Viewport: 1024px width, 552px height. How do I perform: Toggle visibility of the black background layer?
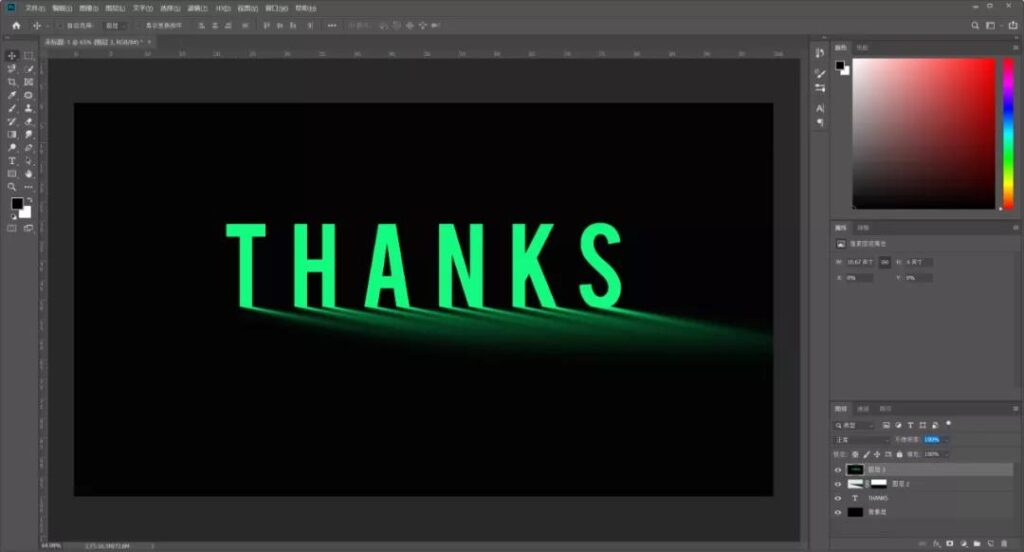tap(838, 512)
